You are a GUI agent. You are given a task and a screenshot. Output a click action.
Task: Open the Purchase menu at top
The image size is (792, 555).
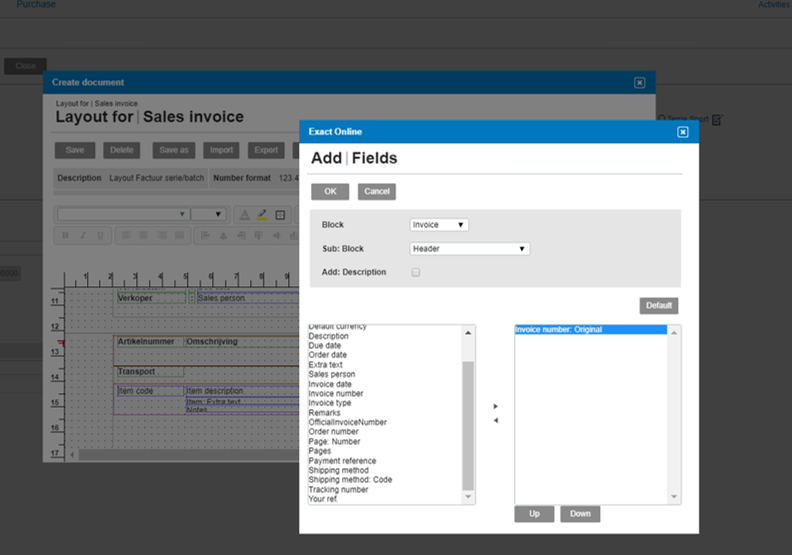pyautogui.click(x=36, y=4)
